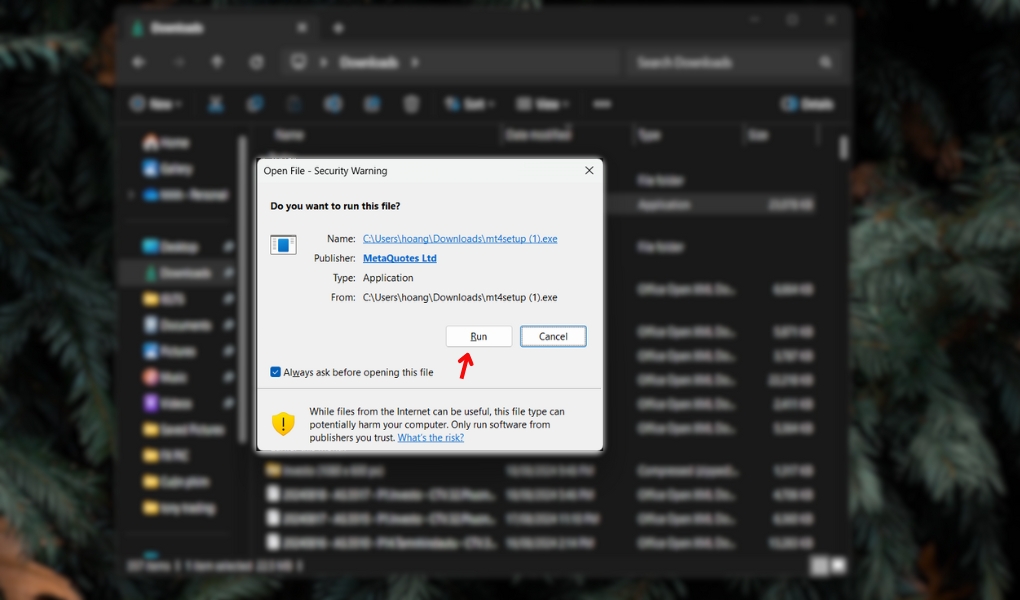Open Videos in the File Explorer sidebar
Screen dimensions: 1020x600
(x=168, y=403)
